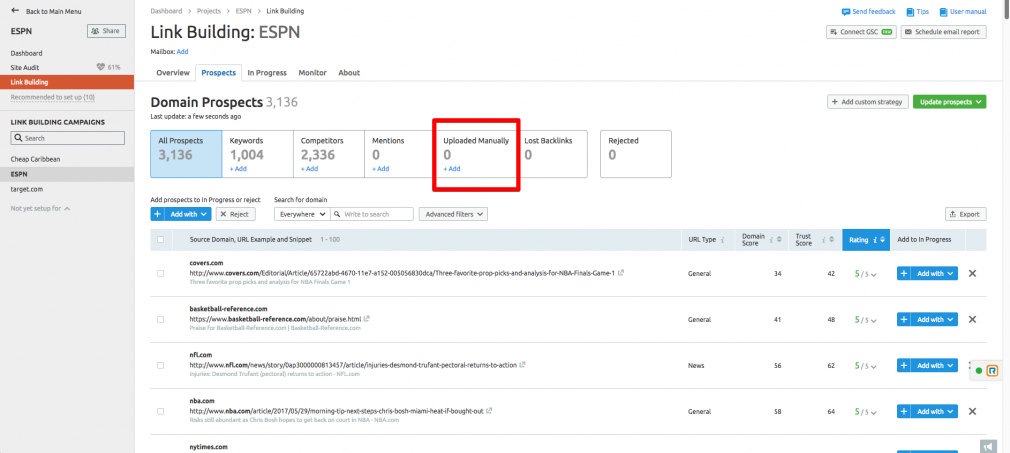This screenshot has width=1010, height=453.
Task: Click the Add custom strategy button
Action: pos(868,102)
